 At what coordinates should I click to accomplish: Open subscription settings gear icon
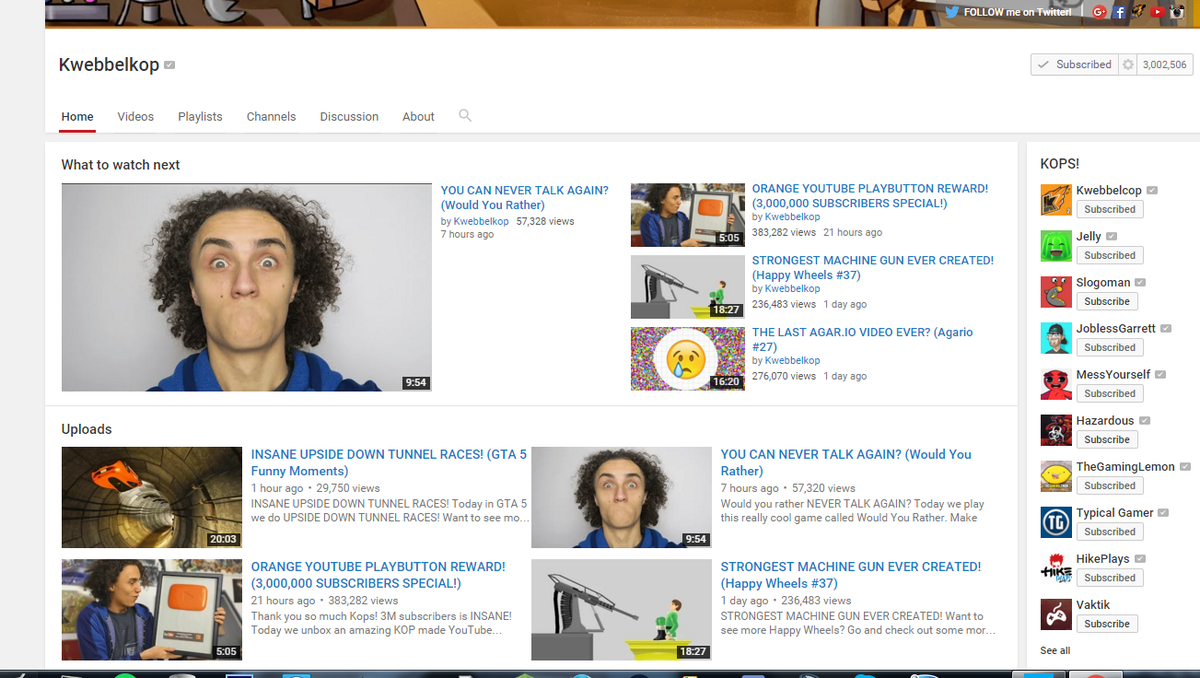(x=1129, y=64)
